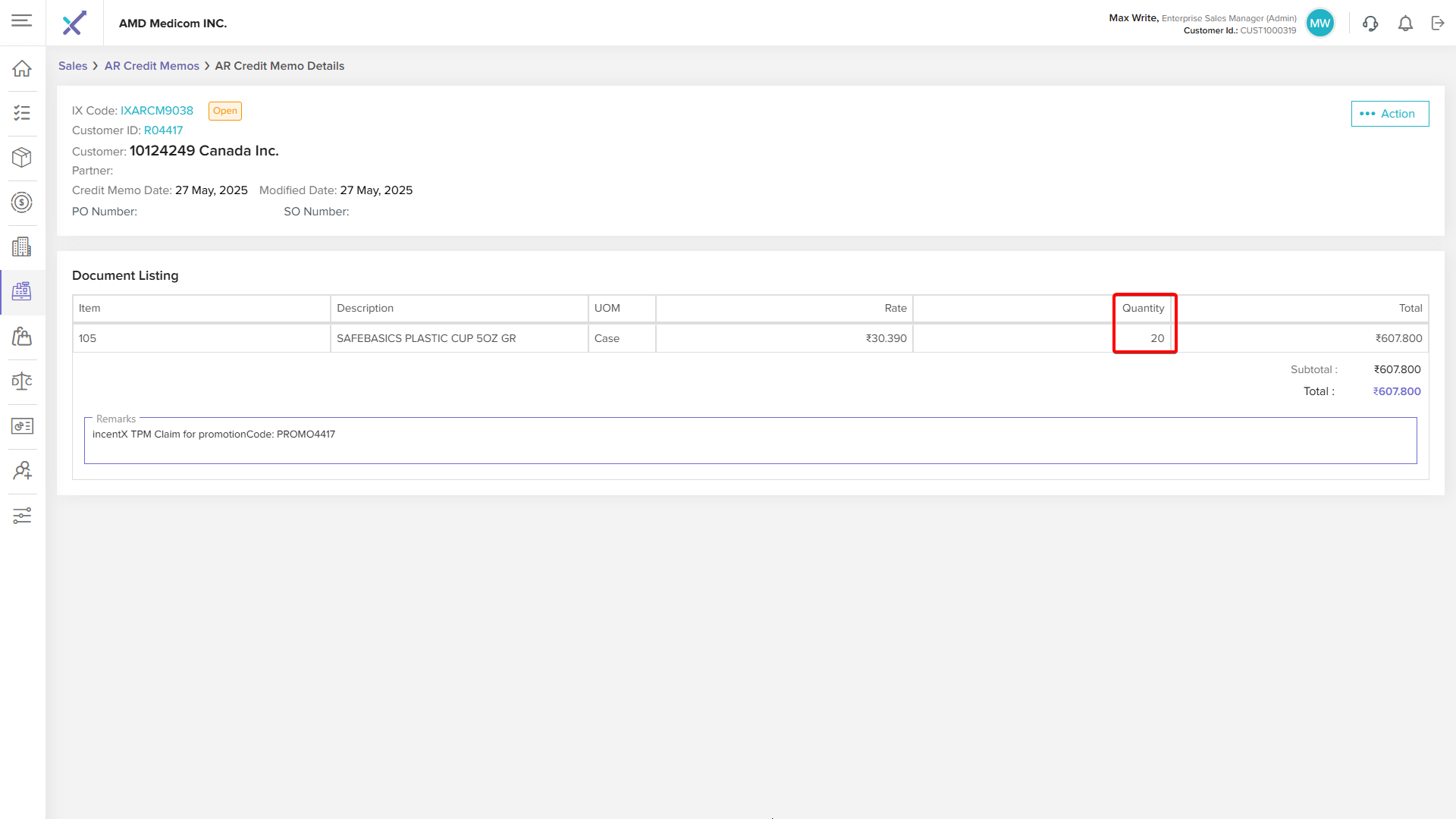
Task: Open the task checklist sidebar icon
Action: coord(22,113)
